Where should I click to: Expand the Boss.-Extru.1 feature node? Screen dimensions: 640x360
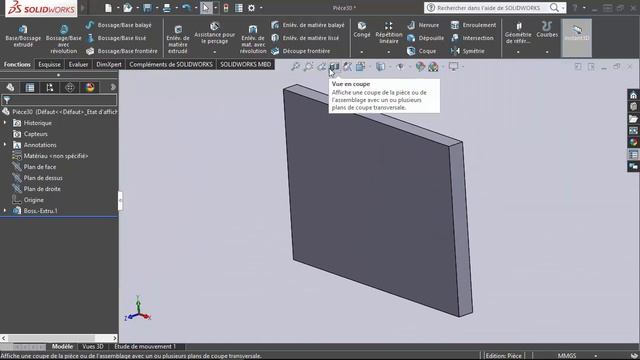(5, 211)
